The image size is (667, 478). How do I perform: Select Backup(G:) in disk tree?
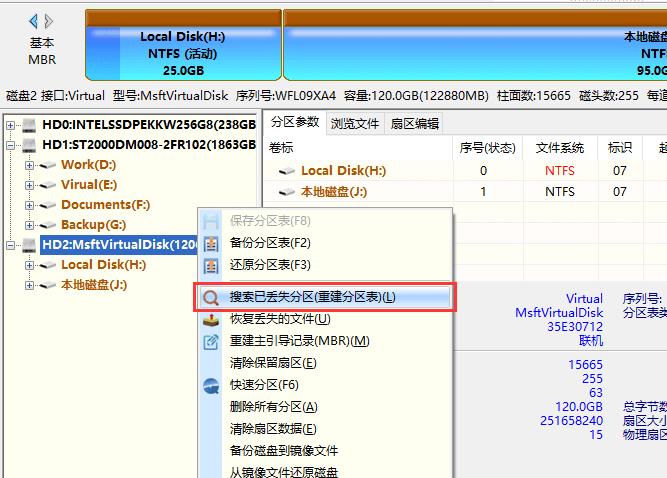click(94, 225)
